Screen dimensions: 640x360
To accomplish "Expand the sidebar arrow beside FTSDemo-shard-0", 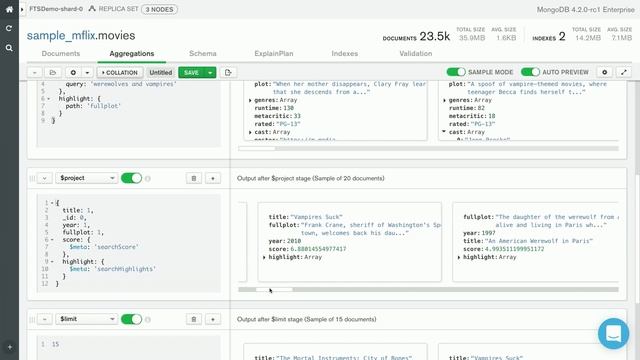I will [22, 9].
